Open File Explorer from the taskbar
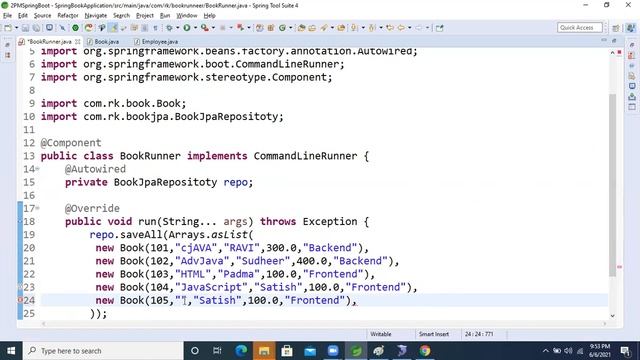640x360 pixels. 264,351
